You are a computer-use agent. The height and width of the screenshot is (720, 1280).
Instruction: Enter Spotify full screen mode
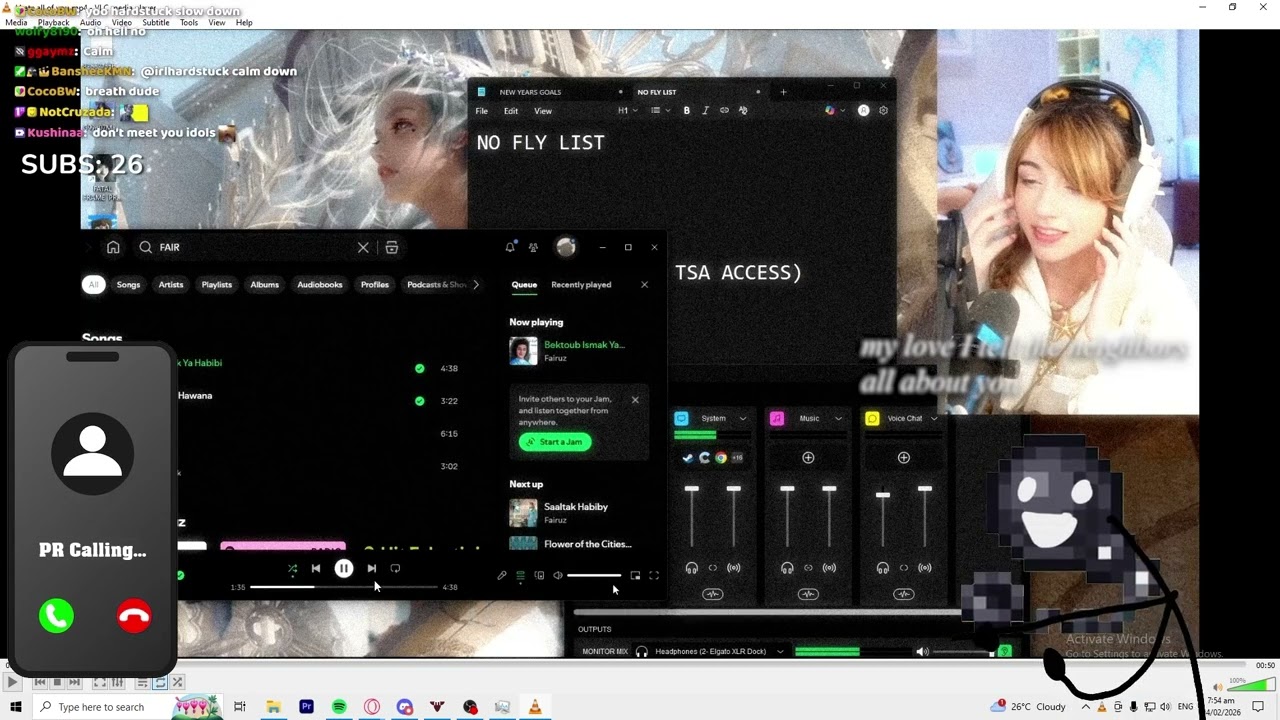click(x=654, y=575)
